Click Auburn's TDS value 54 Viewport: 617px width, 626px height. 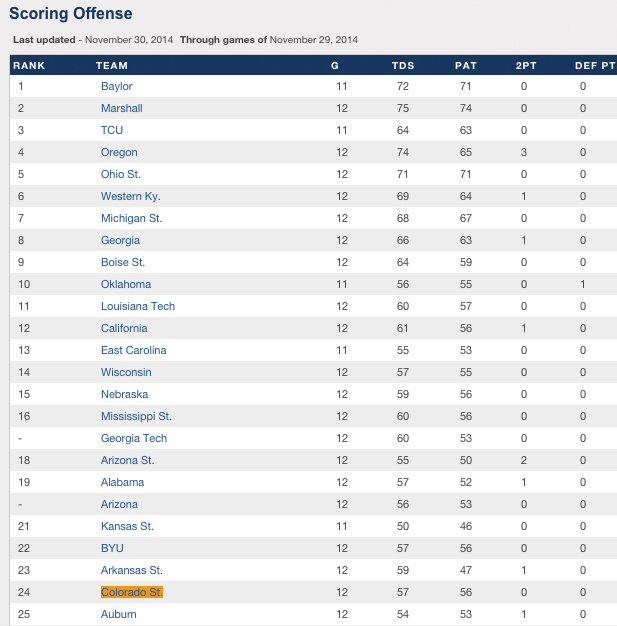tap(403, 614)
